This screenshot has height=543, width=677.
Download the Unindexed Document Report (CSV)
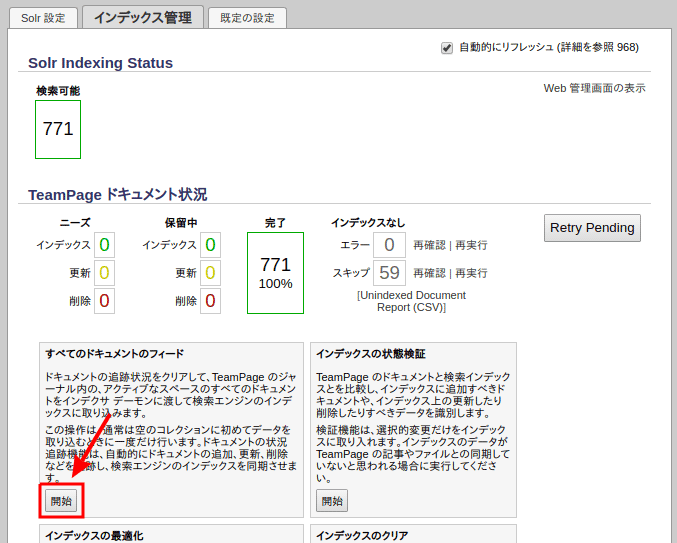pyautogui.click(x=411, y=301)
